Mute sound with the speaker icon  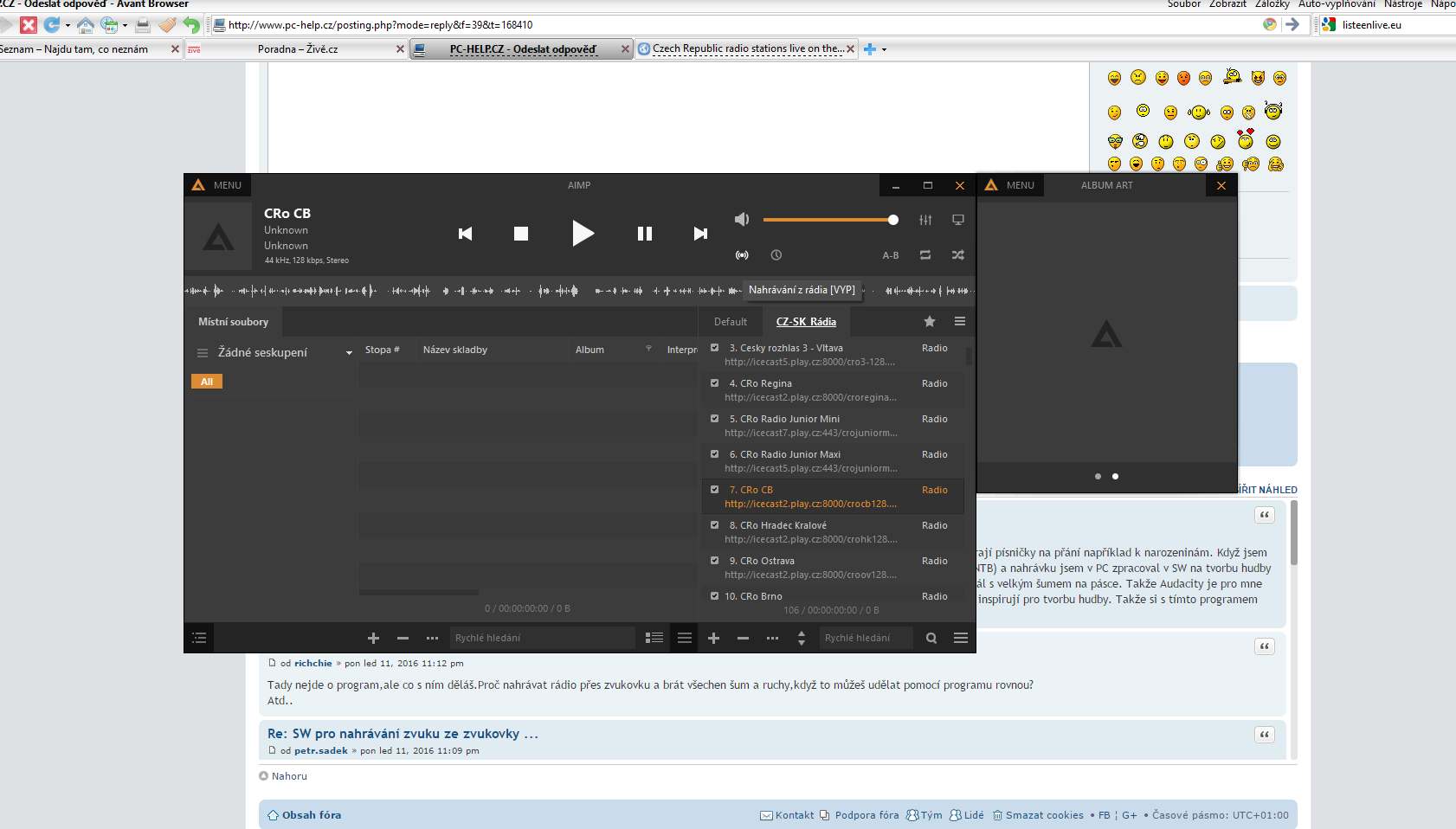coord(742,220)
